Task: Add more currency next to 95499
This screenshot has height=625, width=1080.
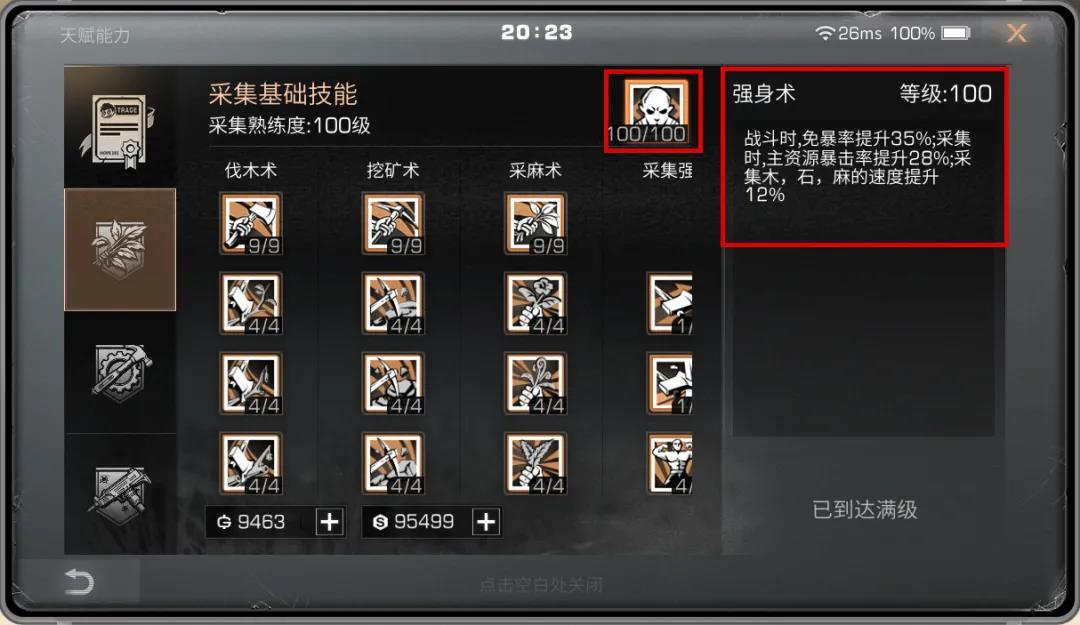Action: tap(486, 522)
